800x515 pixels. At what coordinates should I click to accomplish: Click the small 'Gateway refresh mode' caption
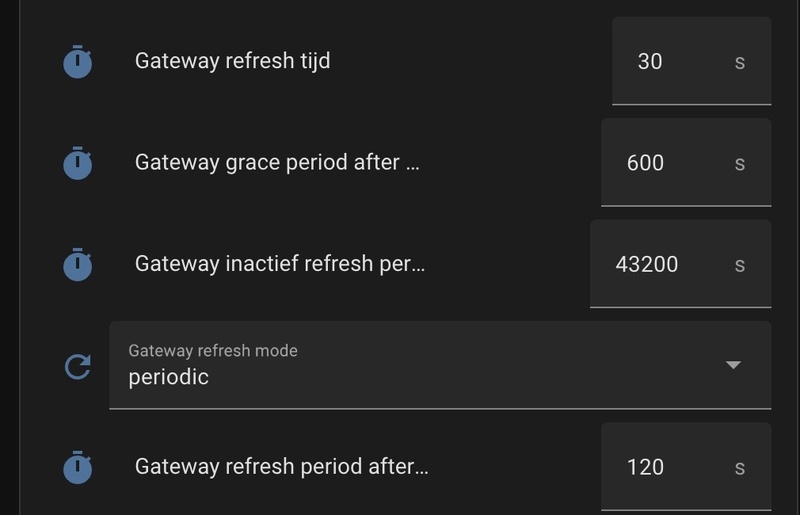[x=213, y=351]
